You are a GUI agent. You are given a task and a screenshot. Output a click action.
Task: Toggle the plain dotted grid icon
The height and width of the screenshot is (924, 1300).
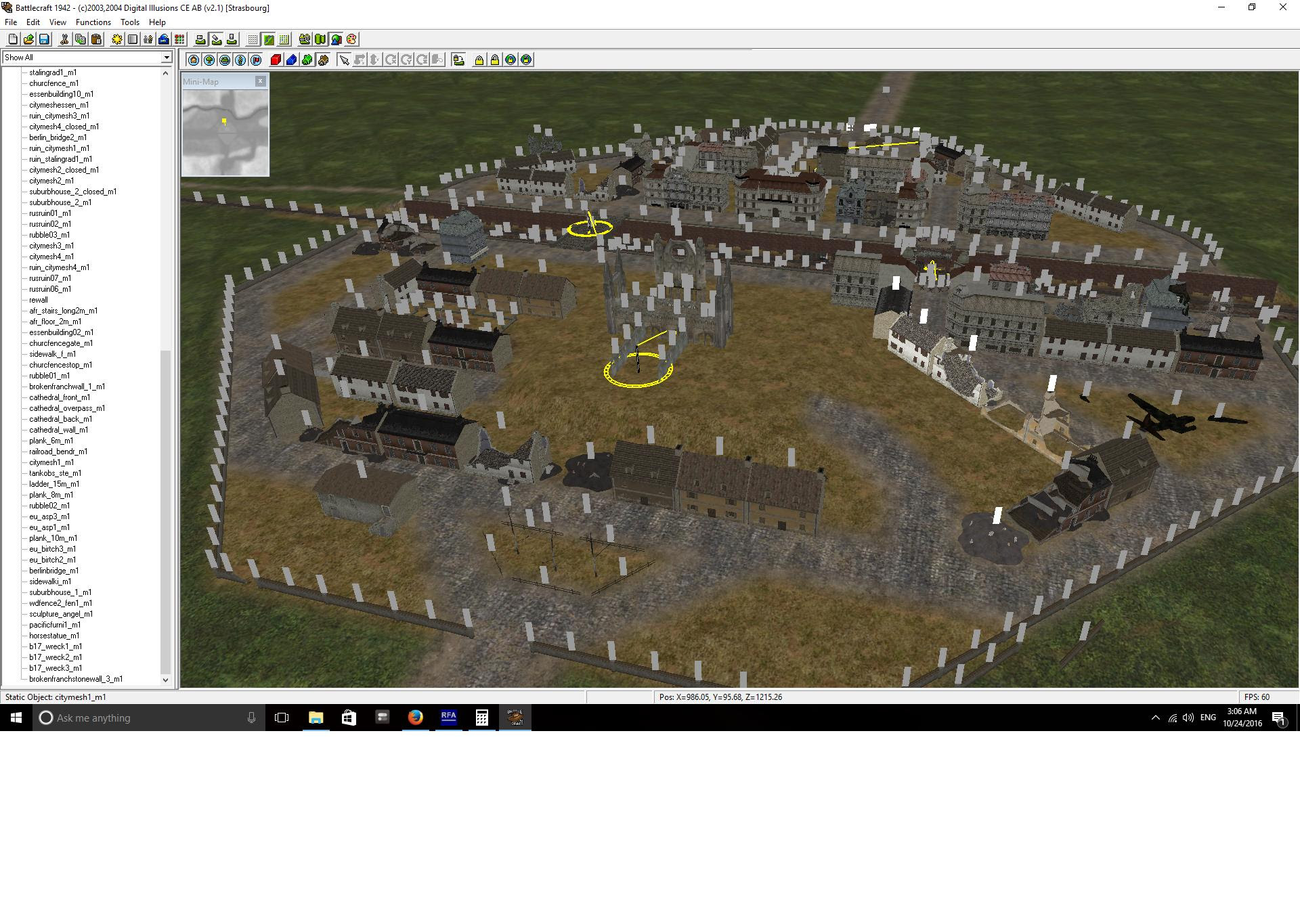tap(253, 39)
